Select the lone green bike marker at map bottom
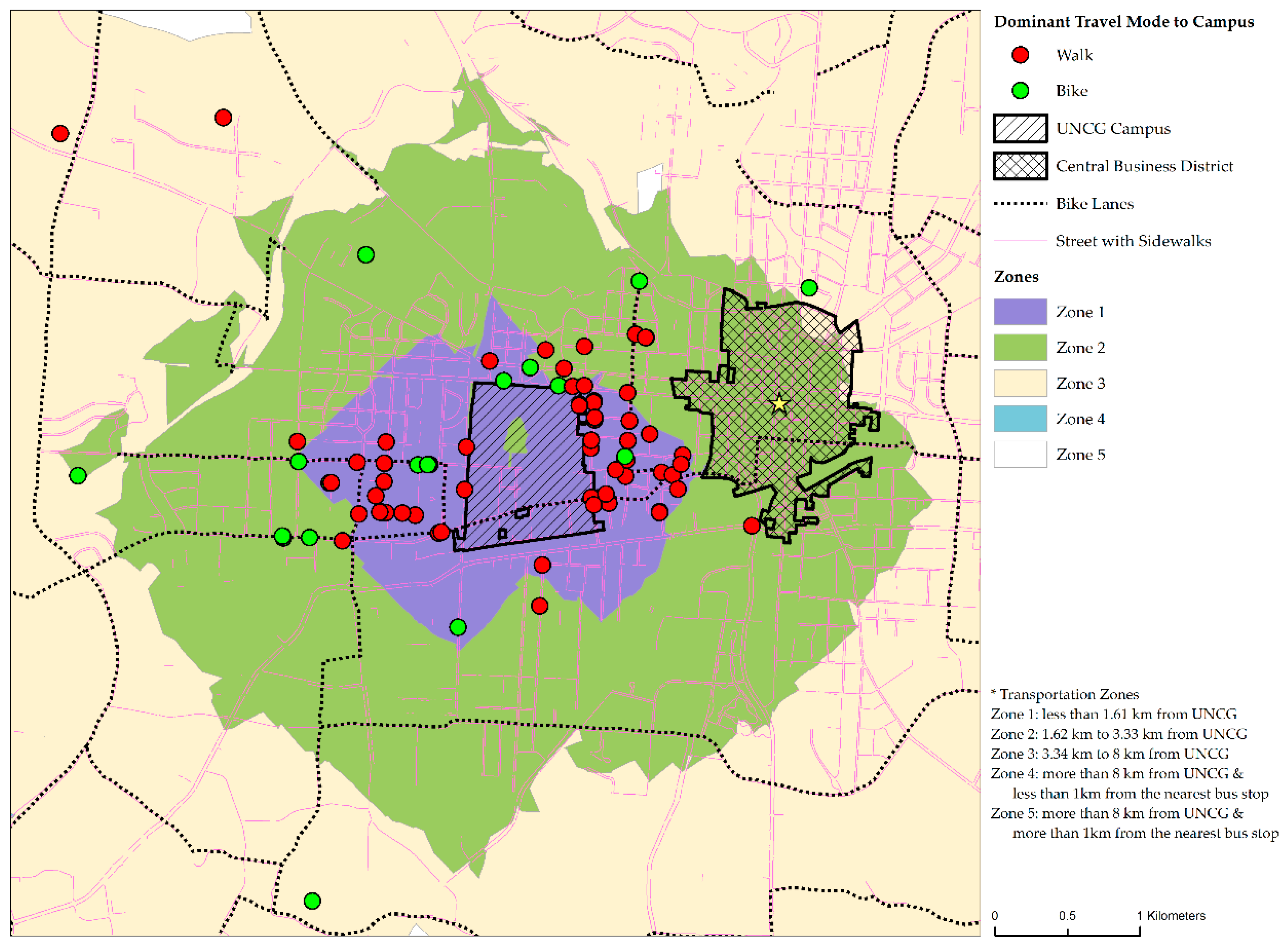 pos(312,901)
